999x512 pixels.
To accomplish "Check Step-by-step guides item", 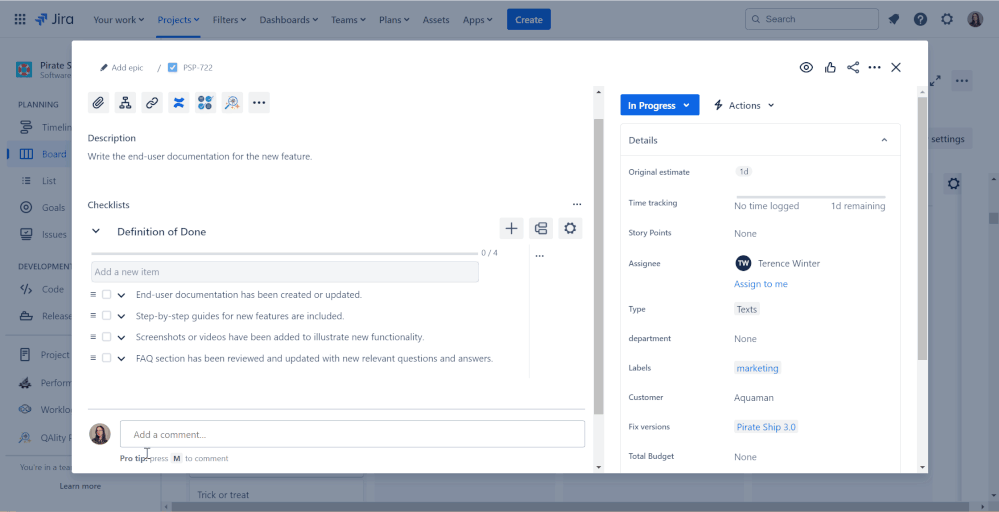I will tap(106, 316).
